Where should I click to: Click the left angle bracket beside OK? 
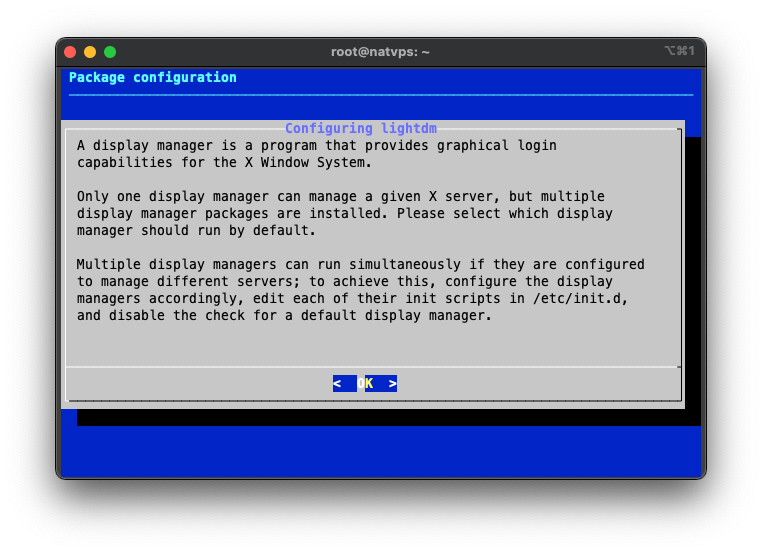pyautogui.click(x=338, y=383)
